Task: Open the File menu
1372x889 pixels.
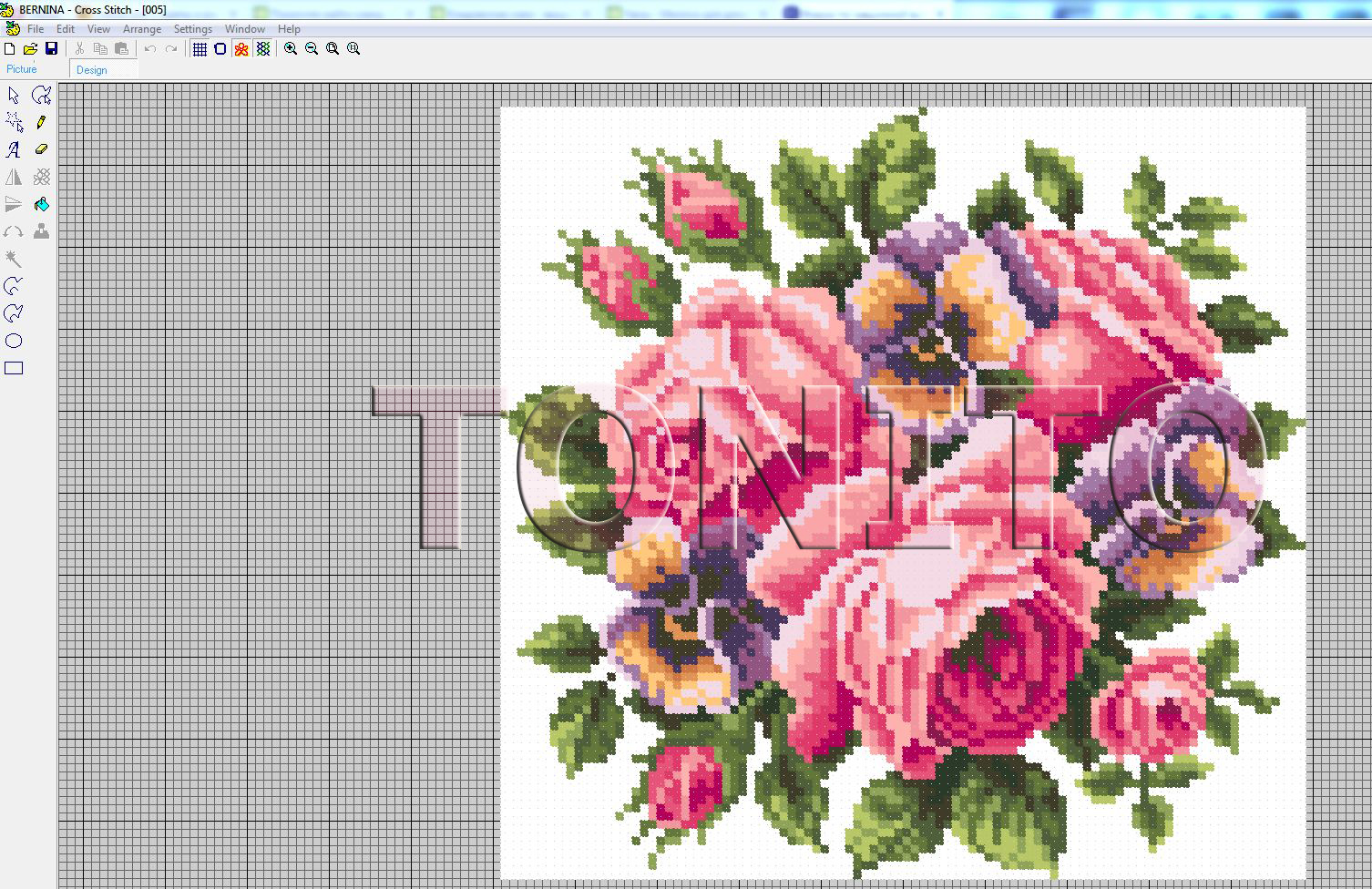Action: point(36,29)
